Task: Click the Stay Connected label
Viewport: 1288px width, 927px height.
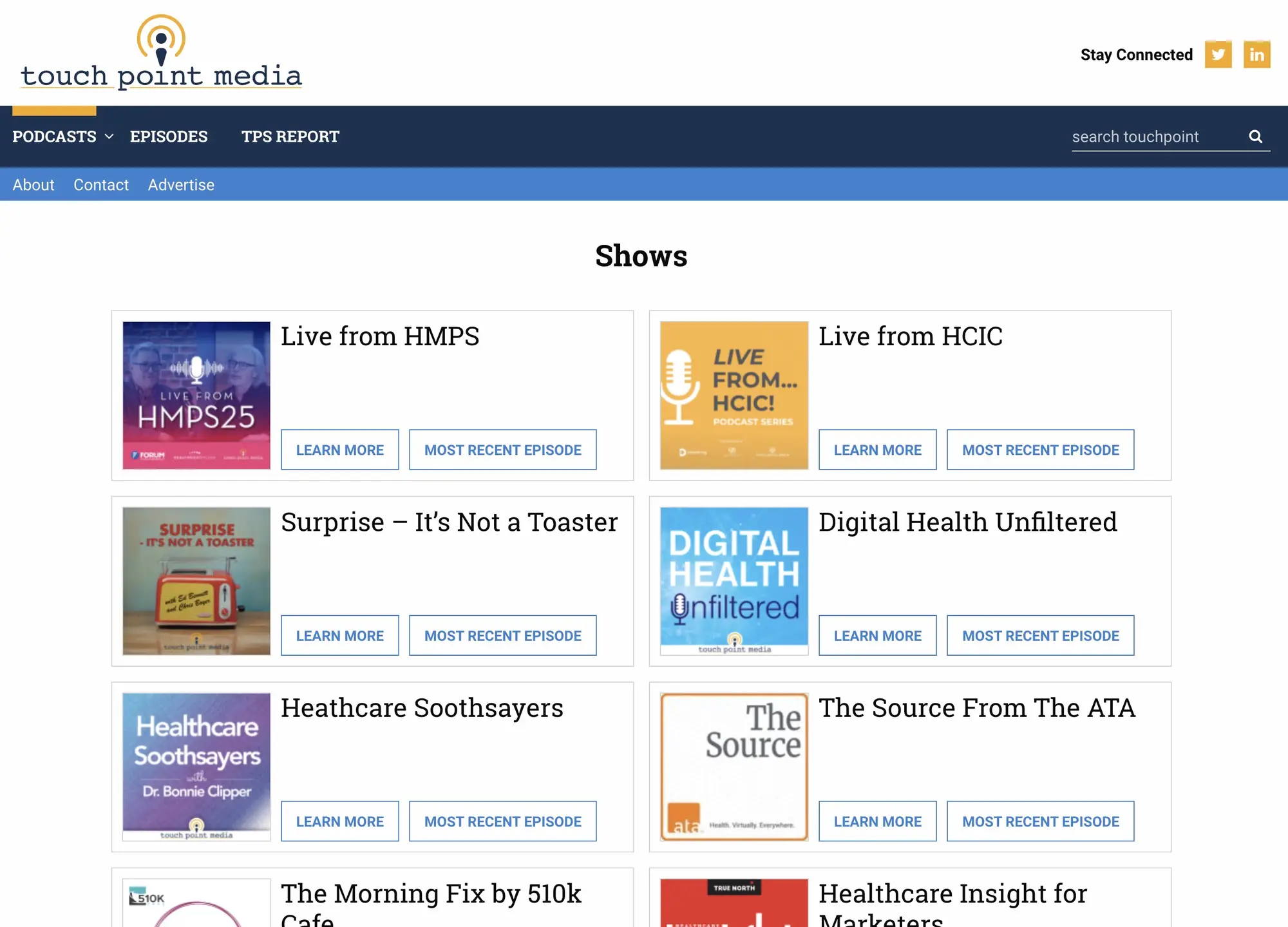Action: 1137,55
